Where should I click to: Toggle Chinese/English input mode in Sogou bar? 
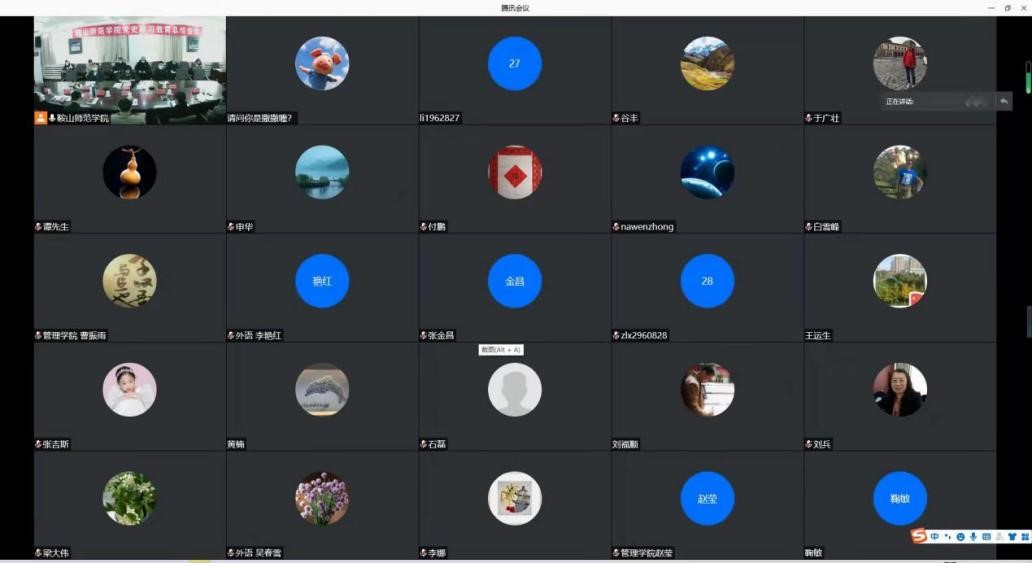(934, 537)
